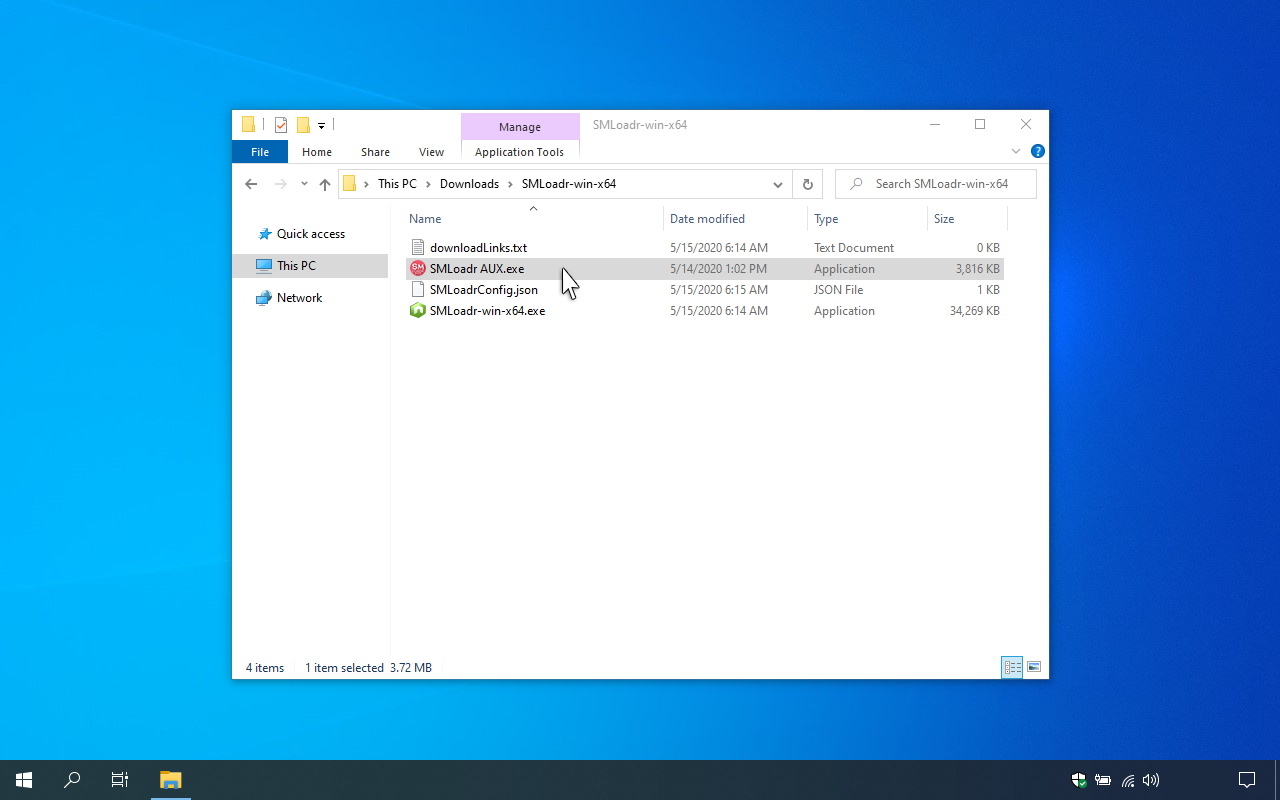1280x800 pixels.
Task: Click the Search SMLoadr-win-x64 field
Action: pyautogui.click(x=936, y=184)
